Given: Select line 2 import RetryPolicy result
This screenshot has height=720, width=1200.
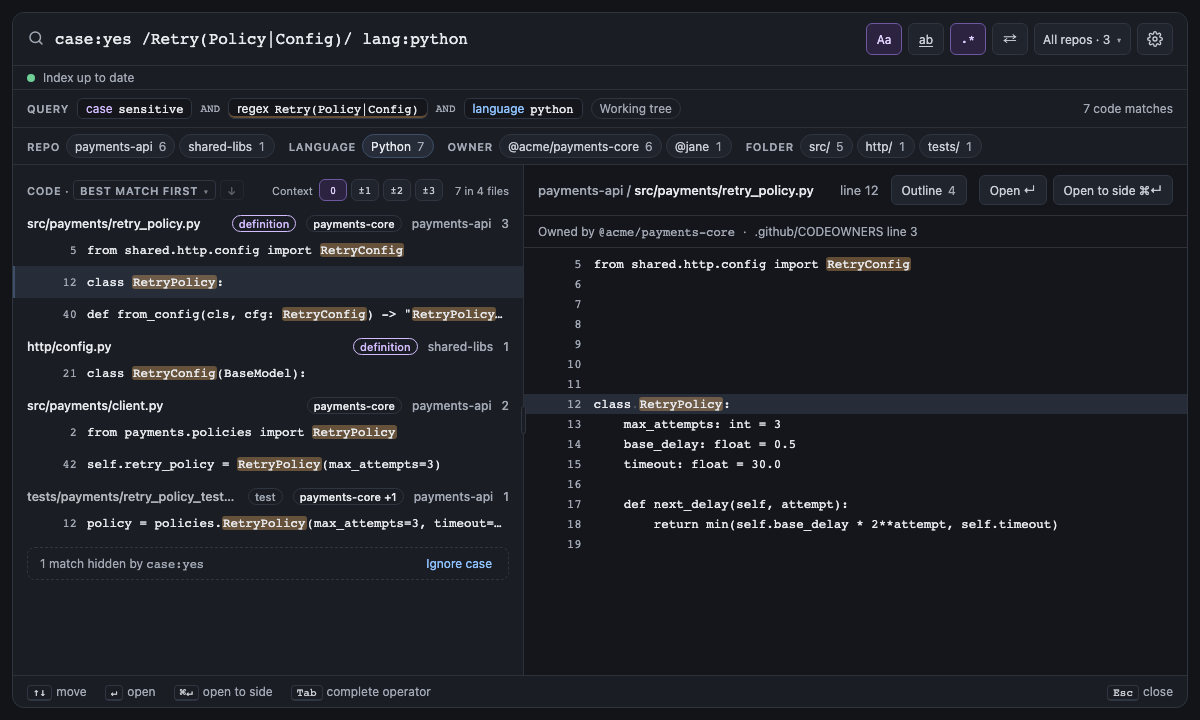Looking at the screenshot, I should pyautogui.click(x=268, y=432).
